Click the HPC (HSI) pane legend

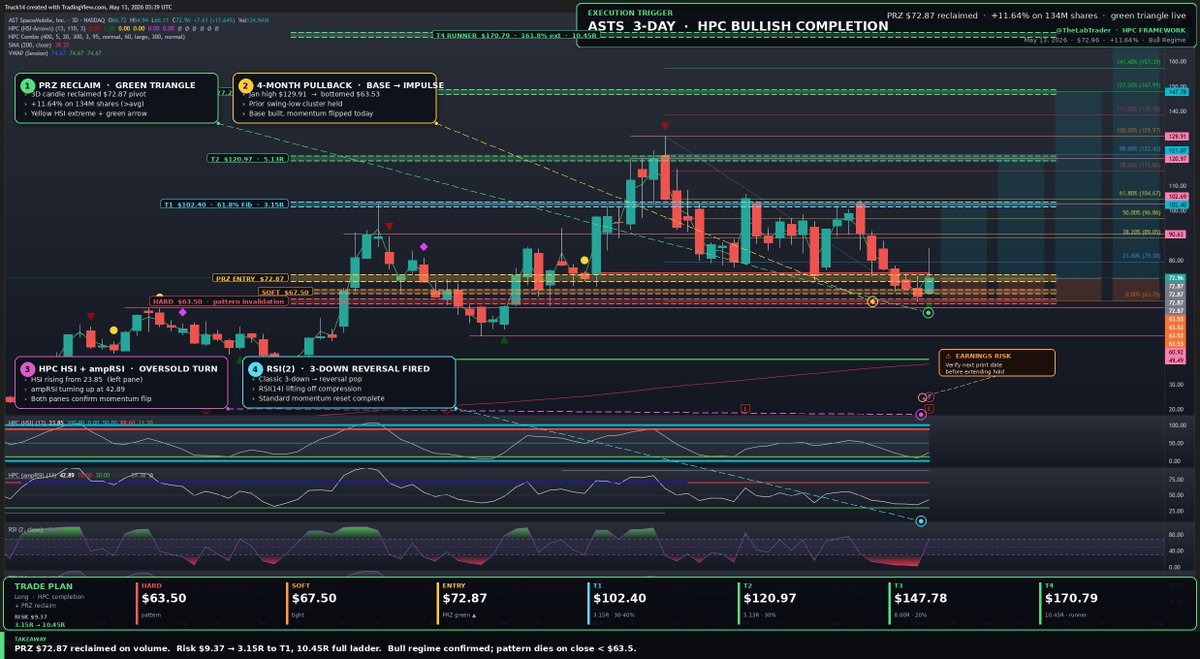click(x=80, y=423)
